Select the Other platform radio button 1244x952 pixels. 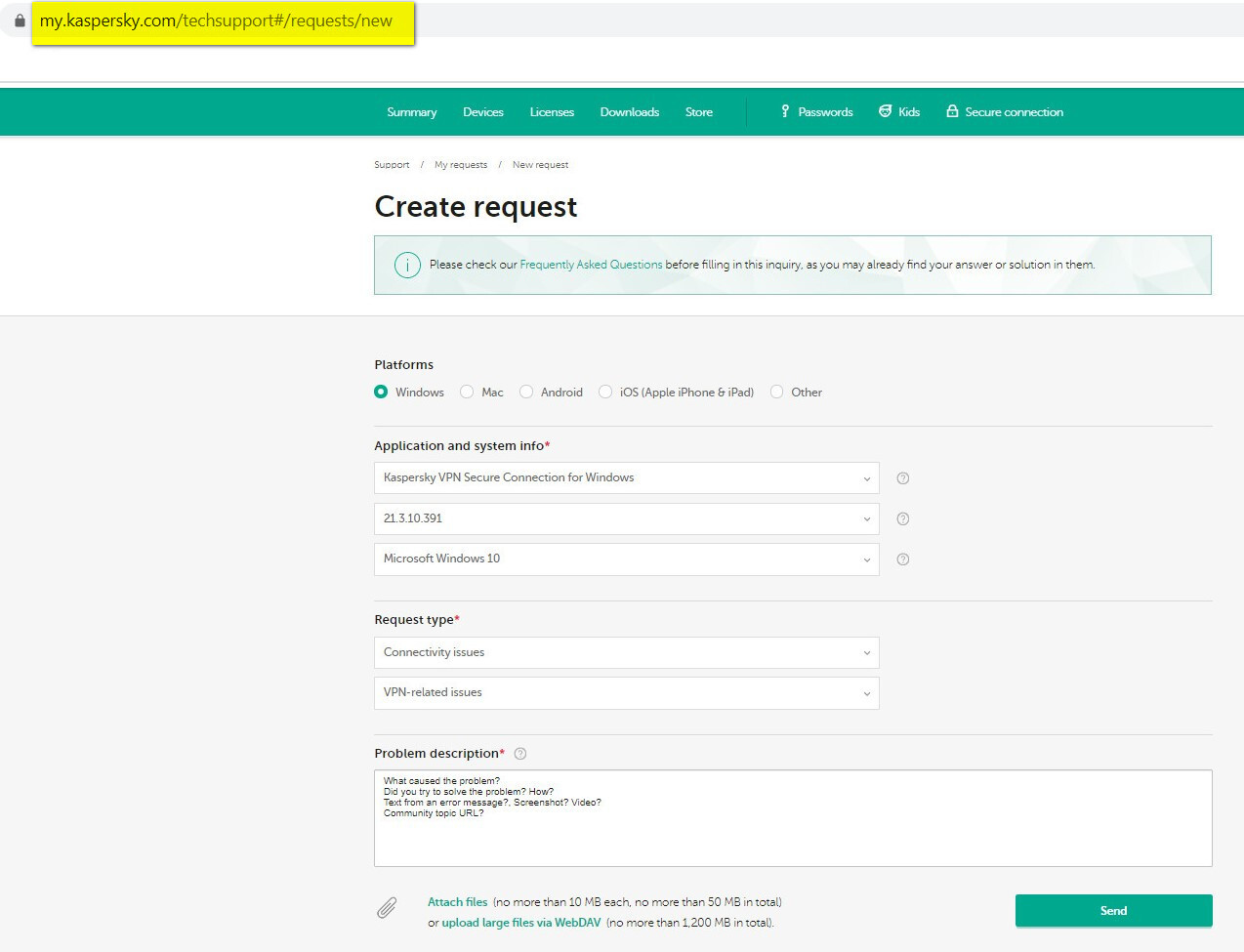click(x=777, y=392)
